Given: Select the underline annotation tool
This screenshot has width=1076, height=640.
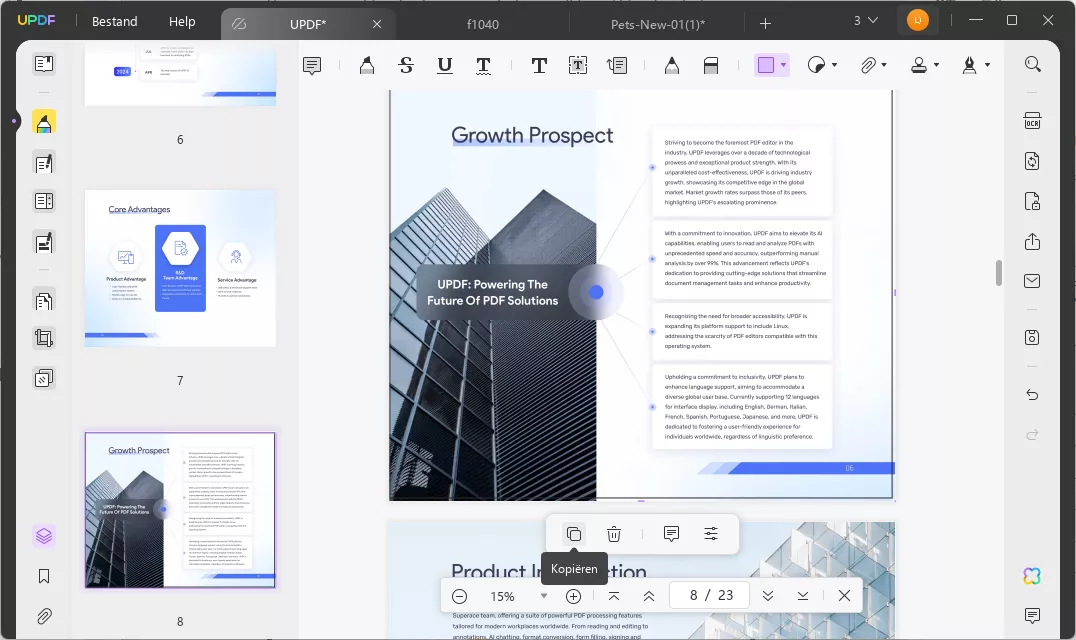Looking at the screenshot, I should click(x=445, y=66).
